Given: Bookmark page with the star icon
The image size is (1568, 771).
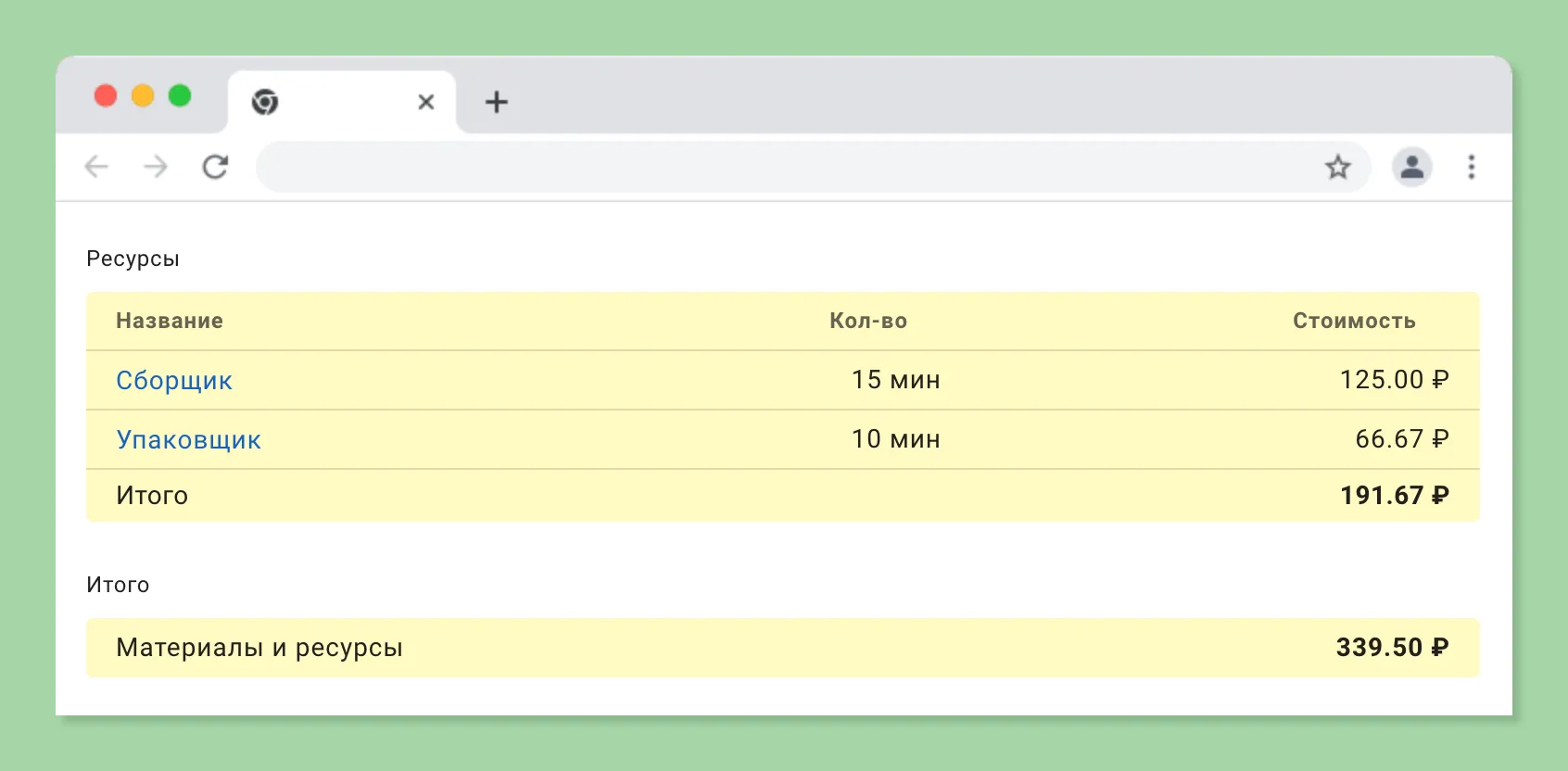Looking at the screenshot, I should tap(1337, 167).
